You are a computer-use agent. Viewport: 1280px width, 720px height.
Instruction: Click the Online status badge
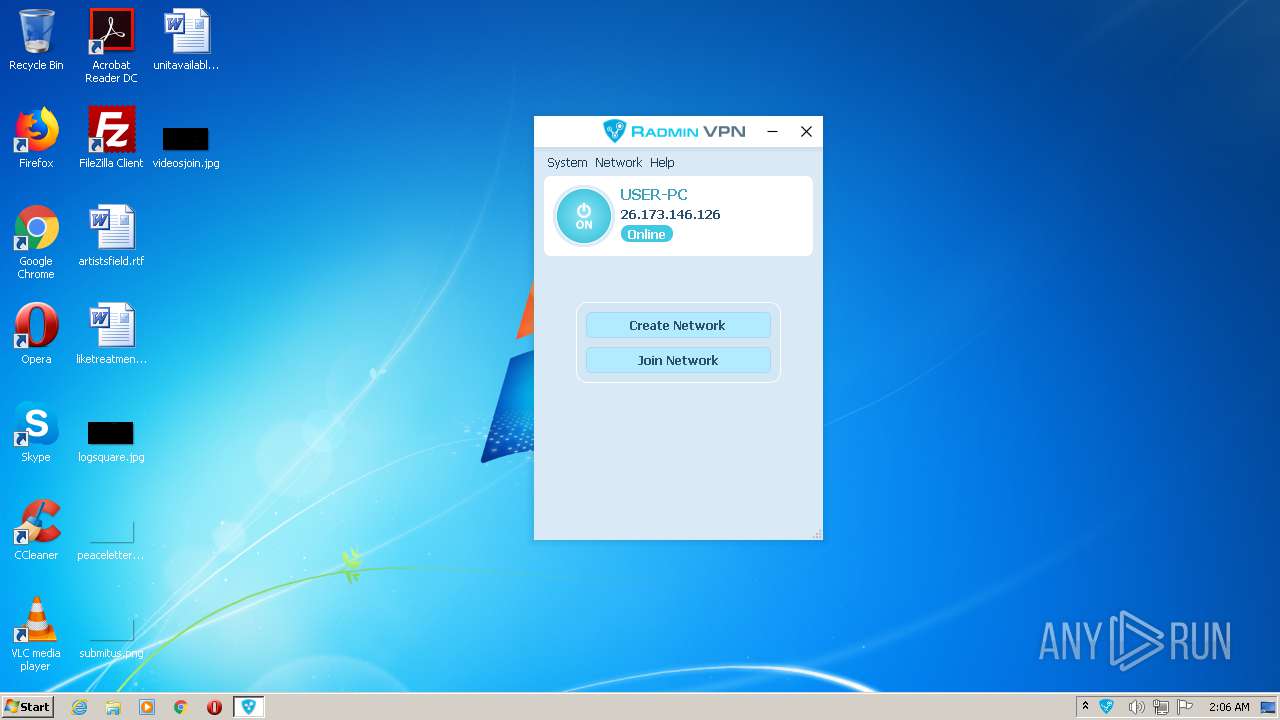(646, 234)
